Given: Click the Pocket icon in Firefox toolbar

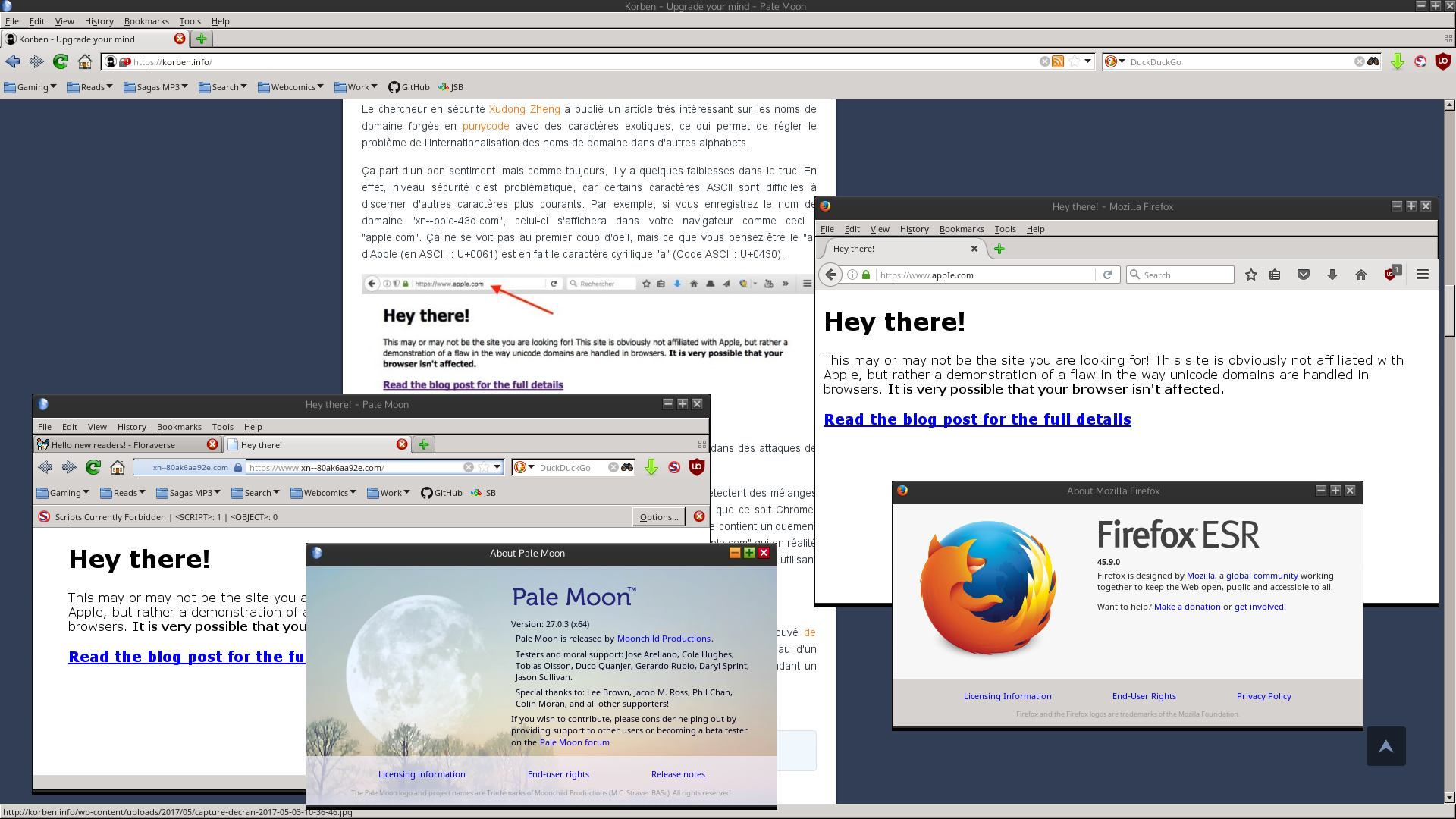Looking at the screenshot, I should 1303,275.
